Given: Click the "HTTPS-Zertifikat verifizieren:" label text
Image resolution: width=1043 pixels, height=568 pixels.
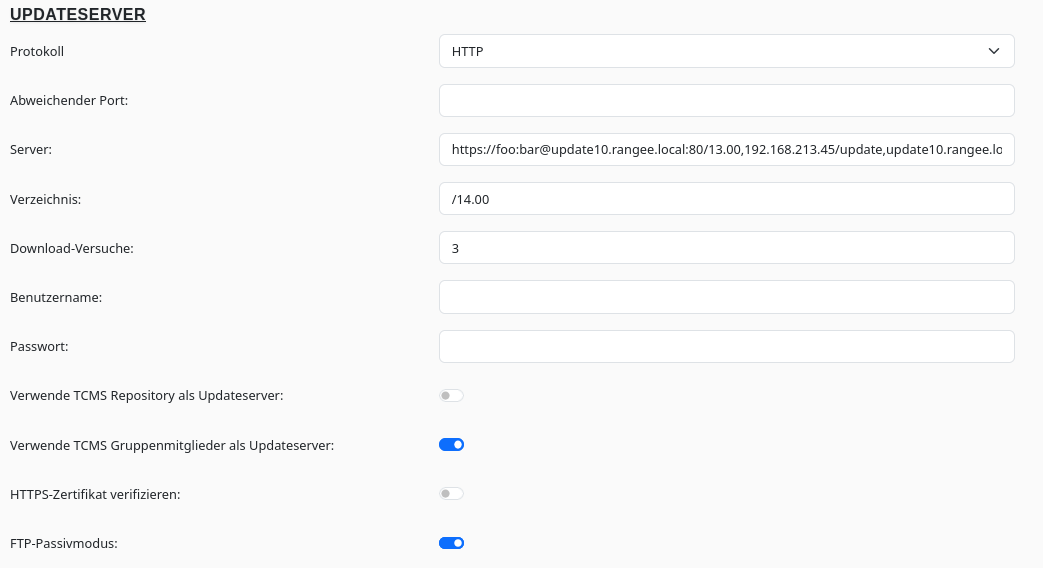Looking at the screenshot, I should tap(95, 494).
